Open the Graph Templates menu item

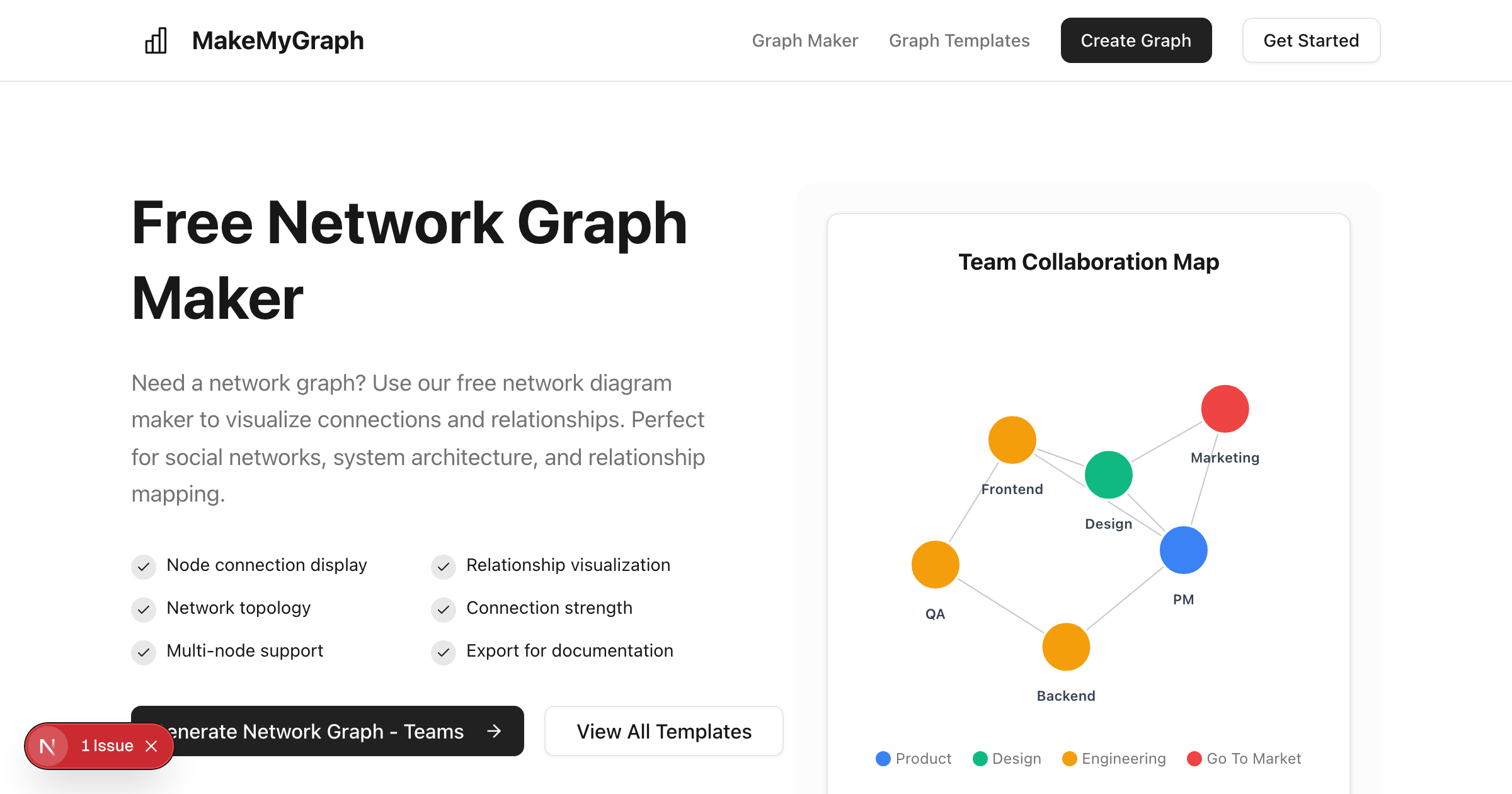959,40
